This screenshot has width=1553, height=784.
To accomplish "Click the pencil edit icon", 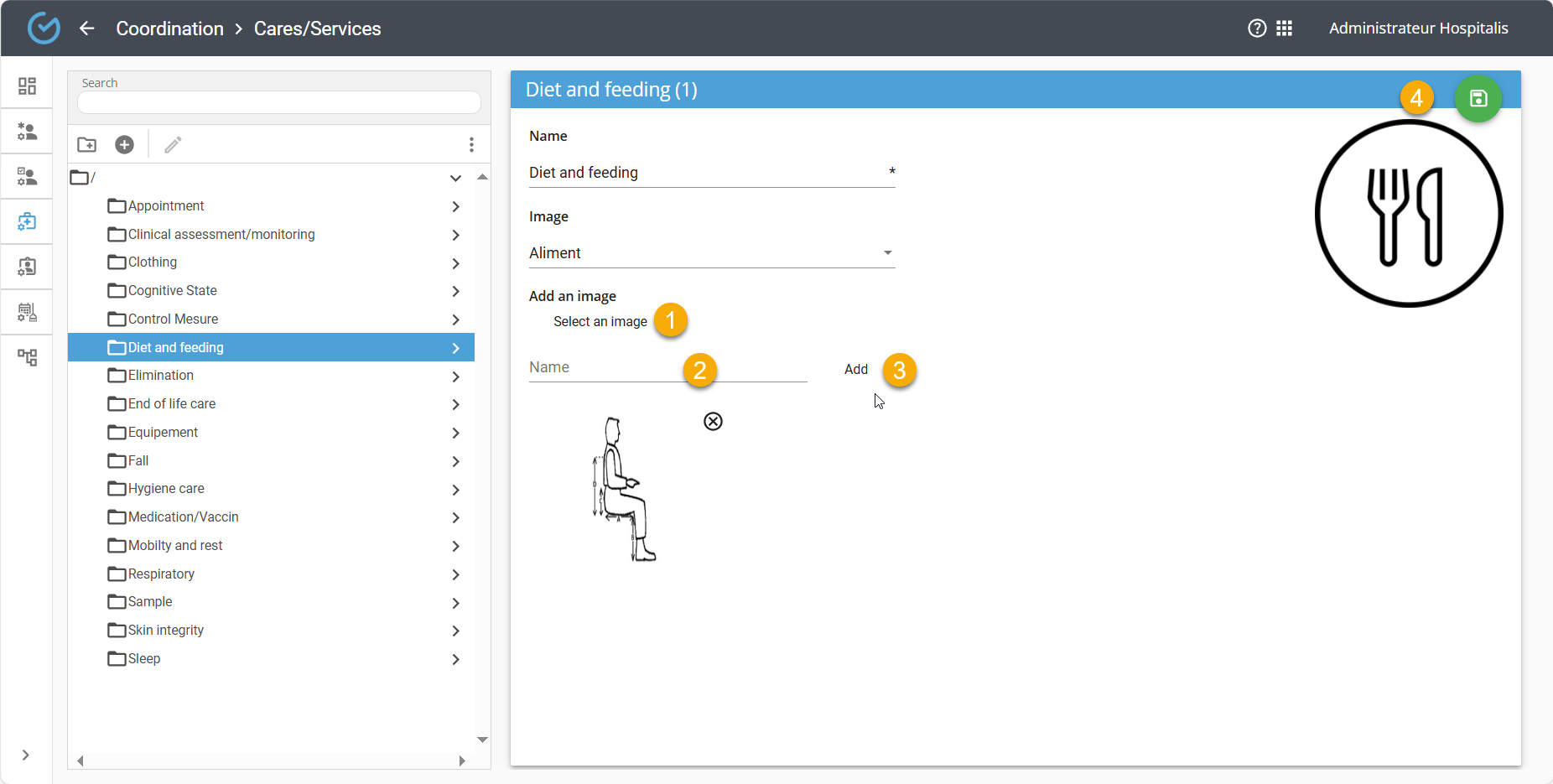I will 173,145.
